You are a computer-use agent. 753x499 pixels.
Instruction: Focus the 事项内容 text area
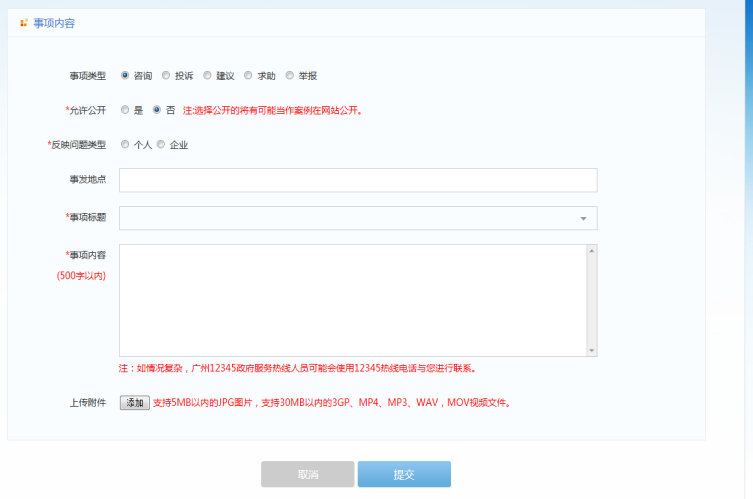352,300
